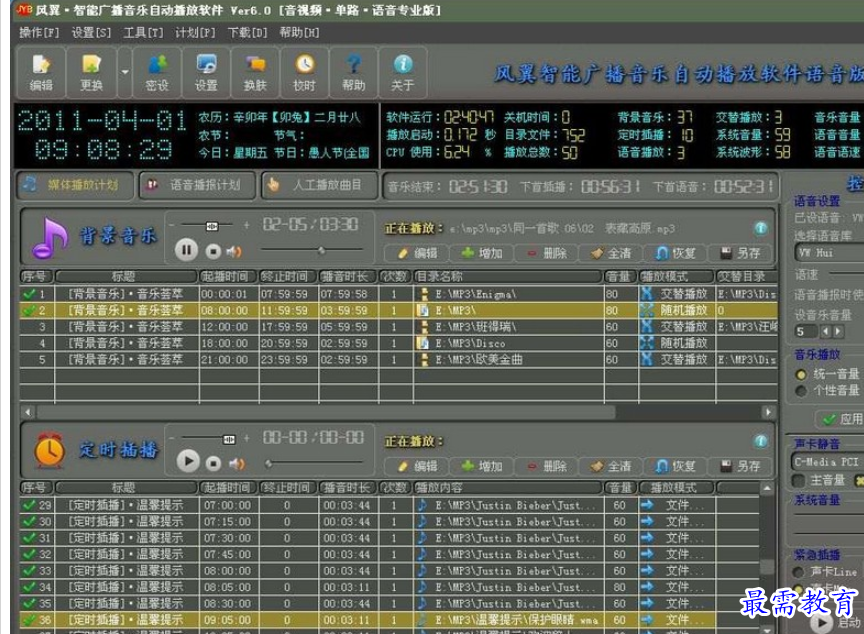This screenshot has height=634, width=864.
Task: Open the 密设 password settings icon
Action: click(157, 72)
